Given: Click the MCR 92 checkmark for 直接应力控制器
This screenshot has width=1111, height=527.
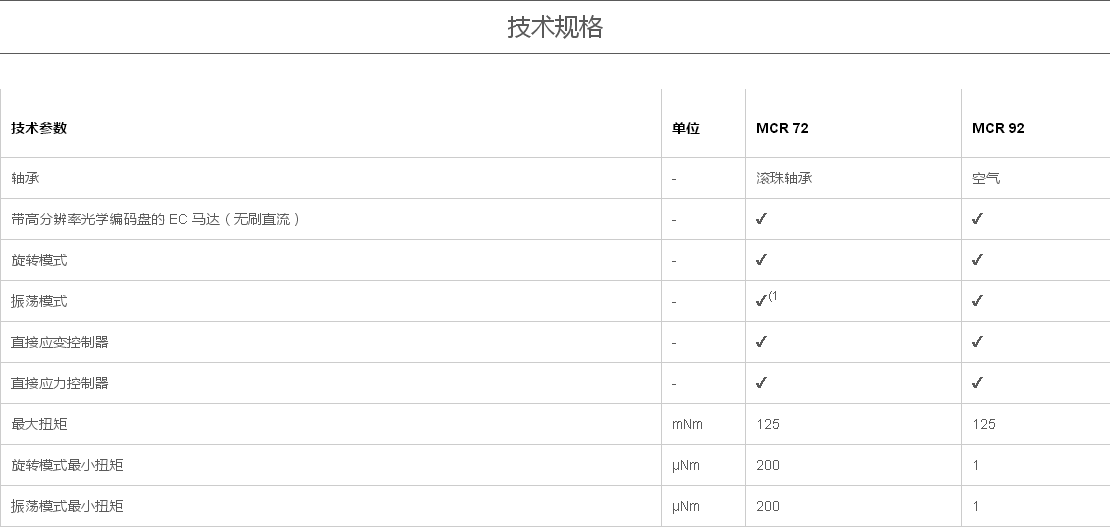Looking at the screenshot, I should (977, 383).
